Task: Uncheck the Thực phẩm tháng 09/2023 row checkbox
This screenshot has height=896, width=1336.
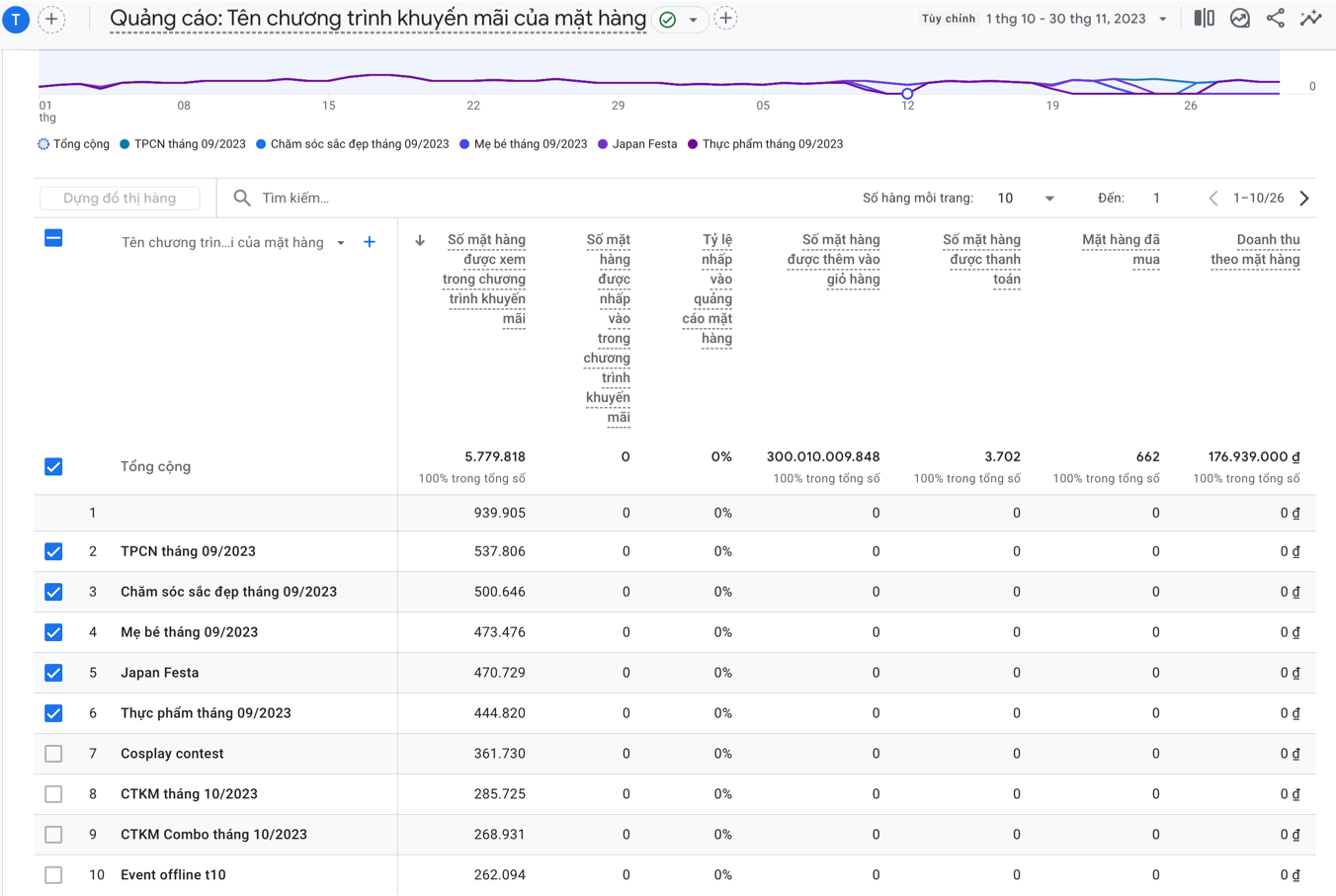Action: click(53, 713)
